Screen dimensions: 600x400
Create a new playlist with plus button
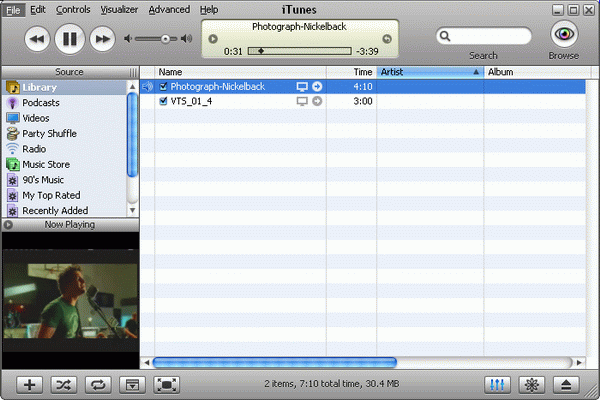pos(29,385)
